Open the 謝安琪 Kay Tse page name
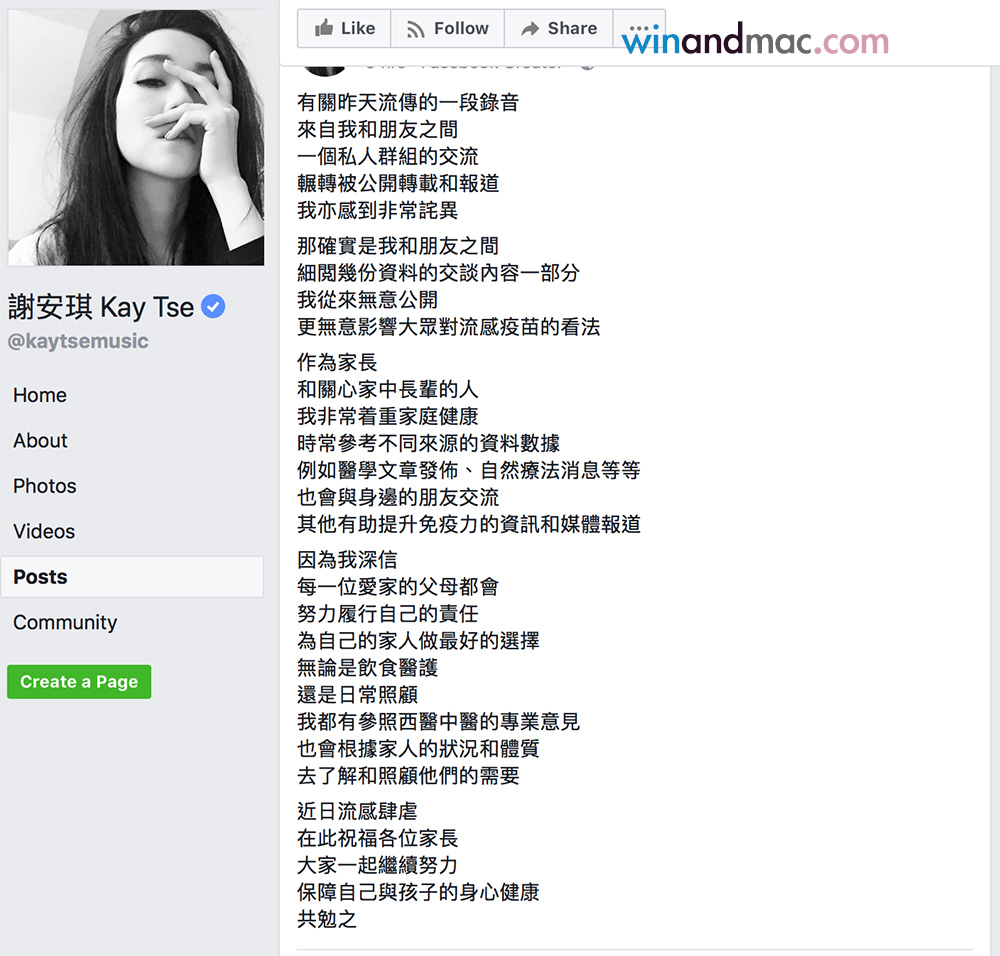1000x956 pixels. click(101, 307)
